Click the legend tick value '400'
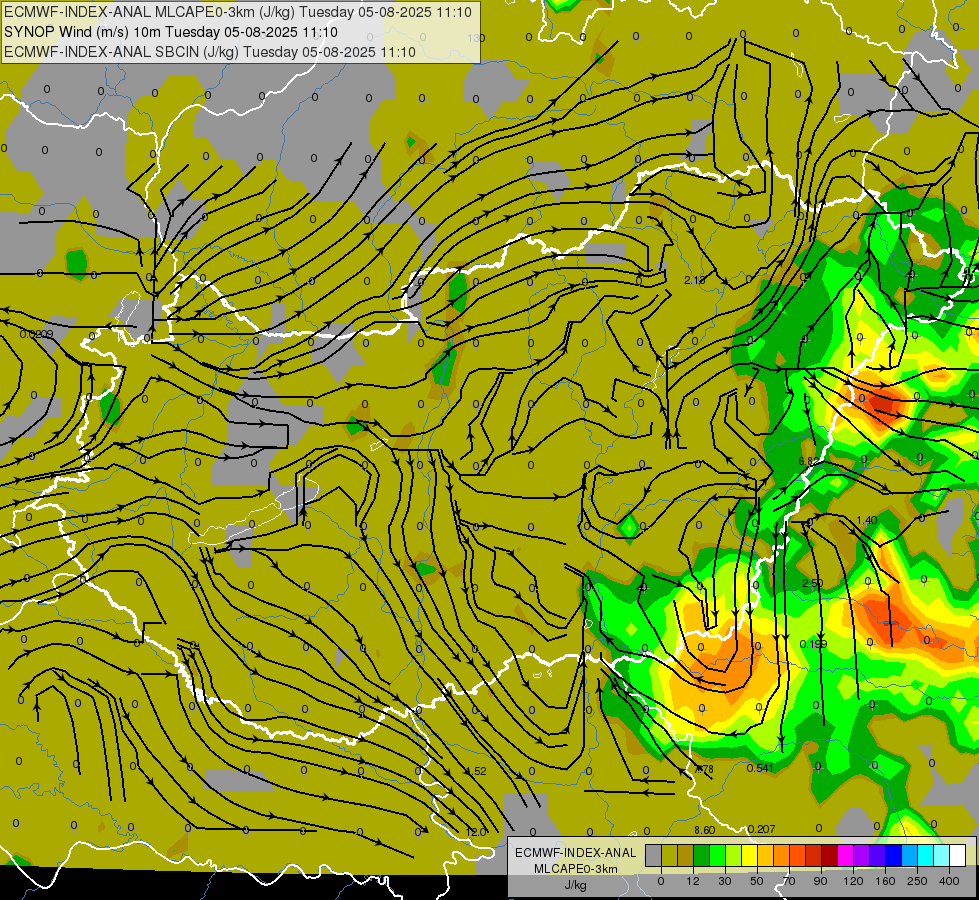This screenshot has height=900, width=979. [949, 881]
